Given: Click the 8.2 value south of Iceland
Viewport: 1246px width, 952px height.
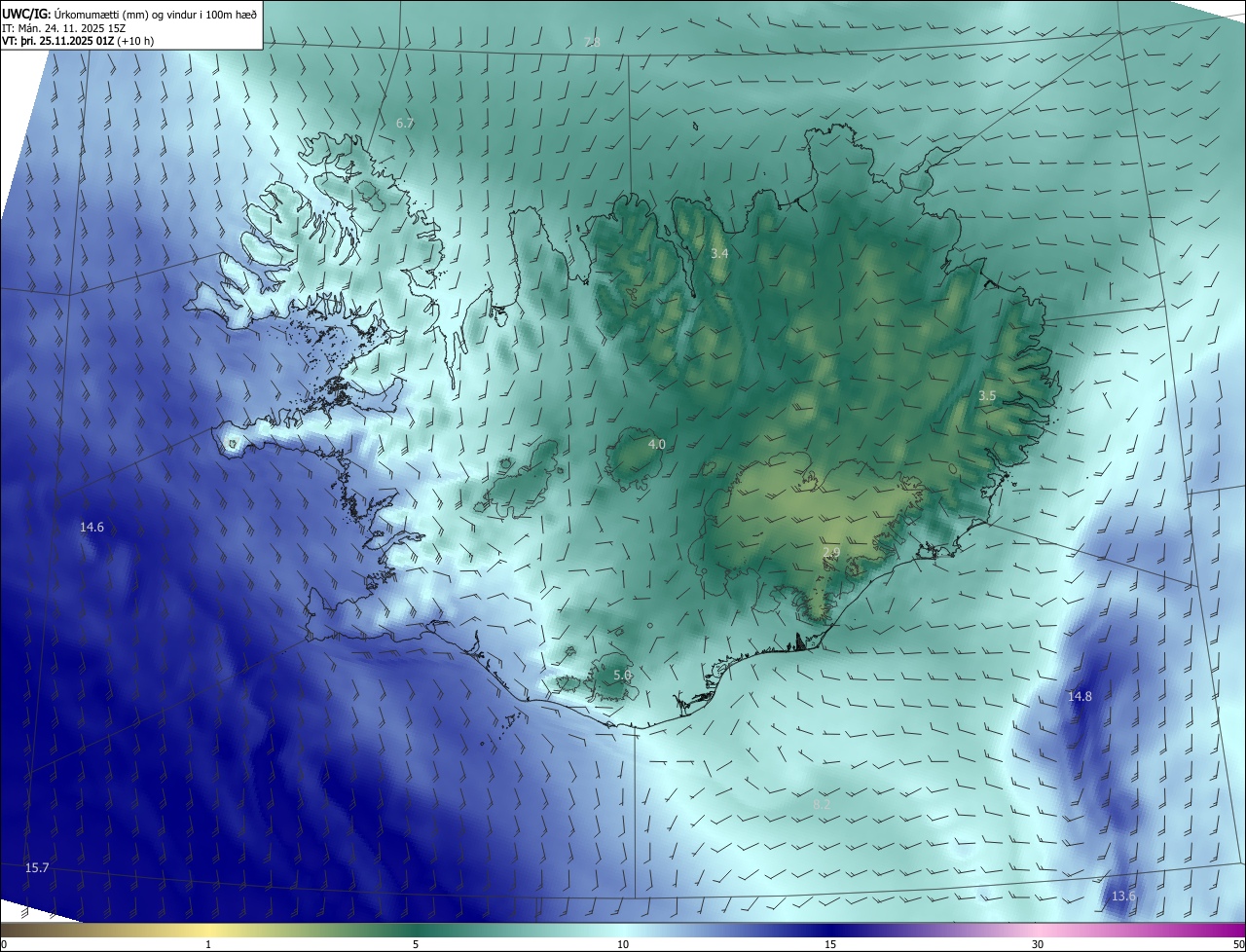Looking at the screenshot, I should coord(822,804).
